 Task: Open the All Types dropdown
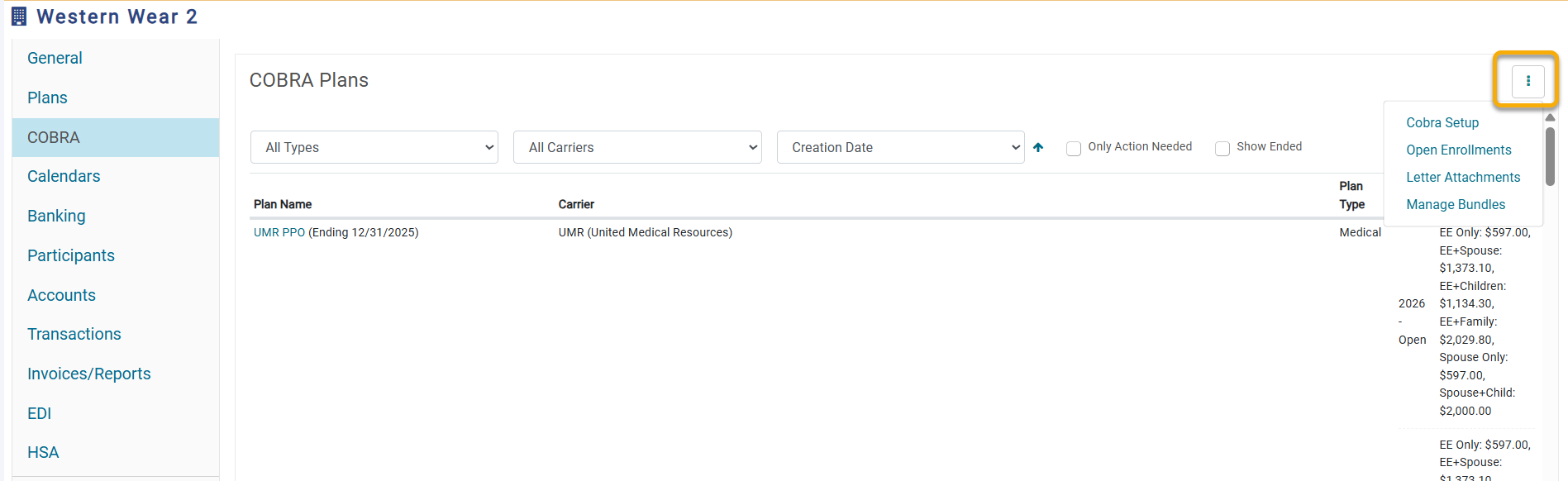[374, 147]
